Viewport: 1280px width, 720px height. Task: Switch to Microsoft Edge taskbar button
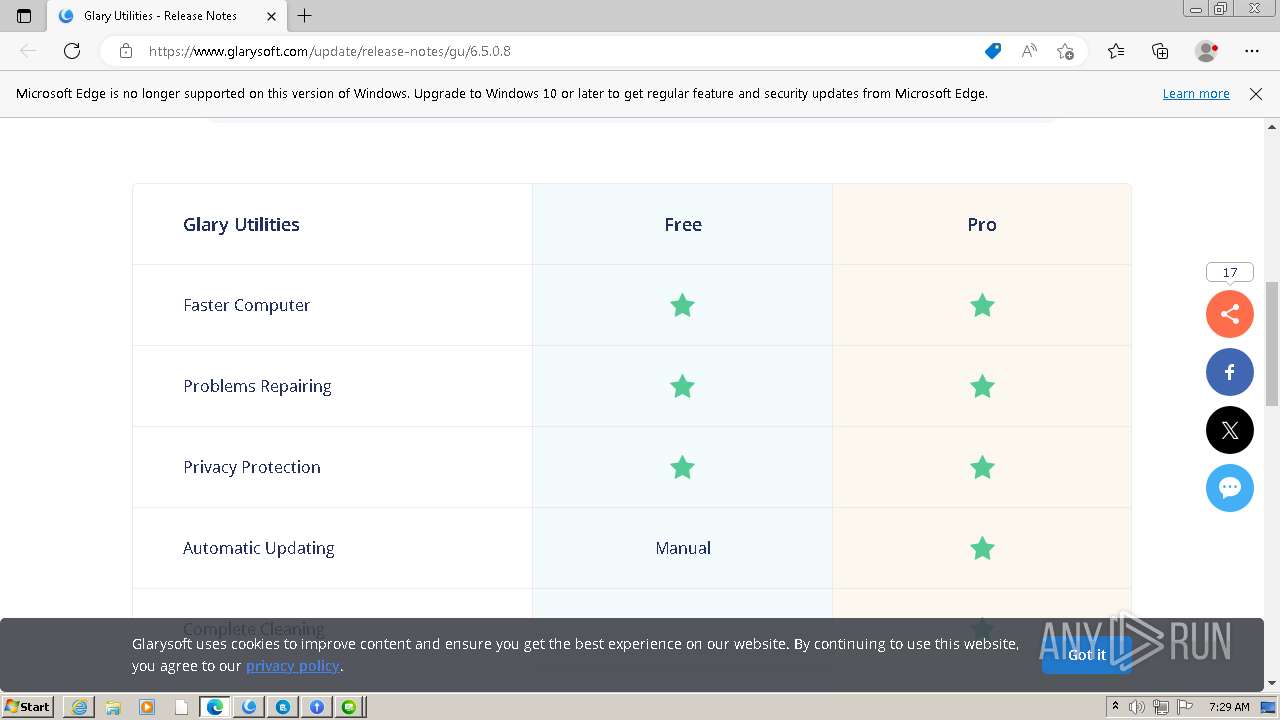215,707
